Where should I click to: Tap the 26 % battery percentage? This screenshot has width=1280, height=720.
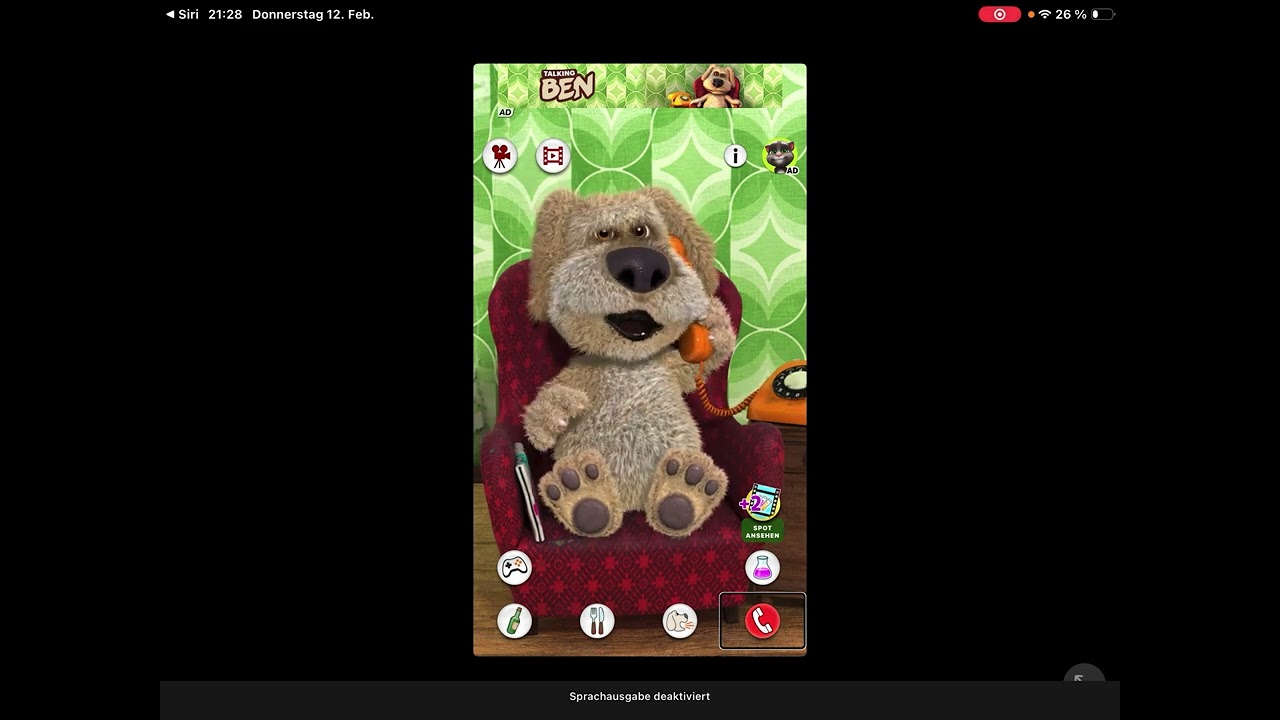coord(1071,14)
